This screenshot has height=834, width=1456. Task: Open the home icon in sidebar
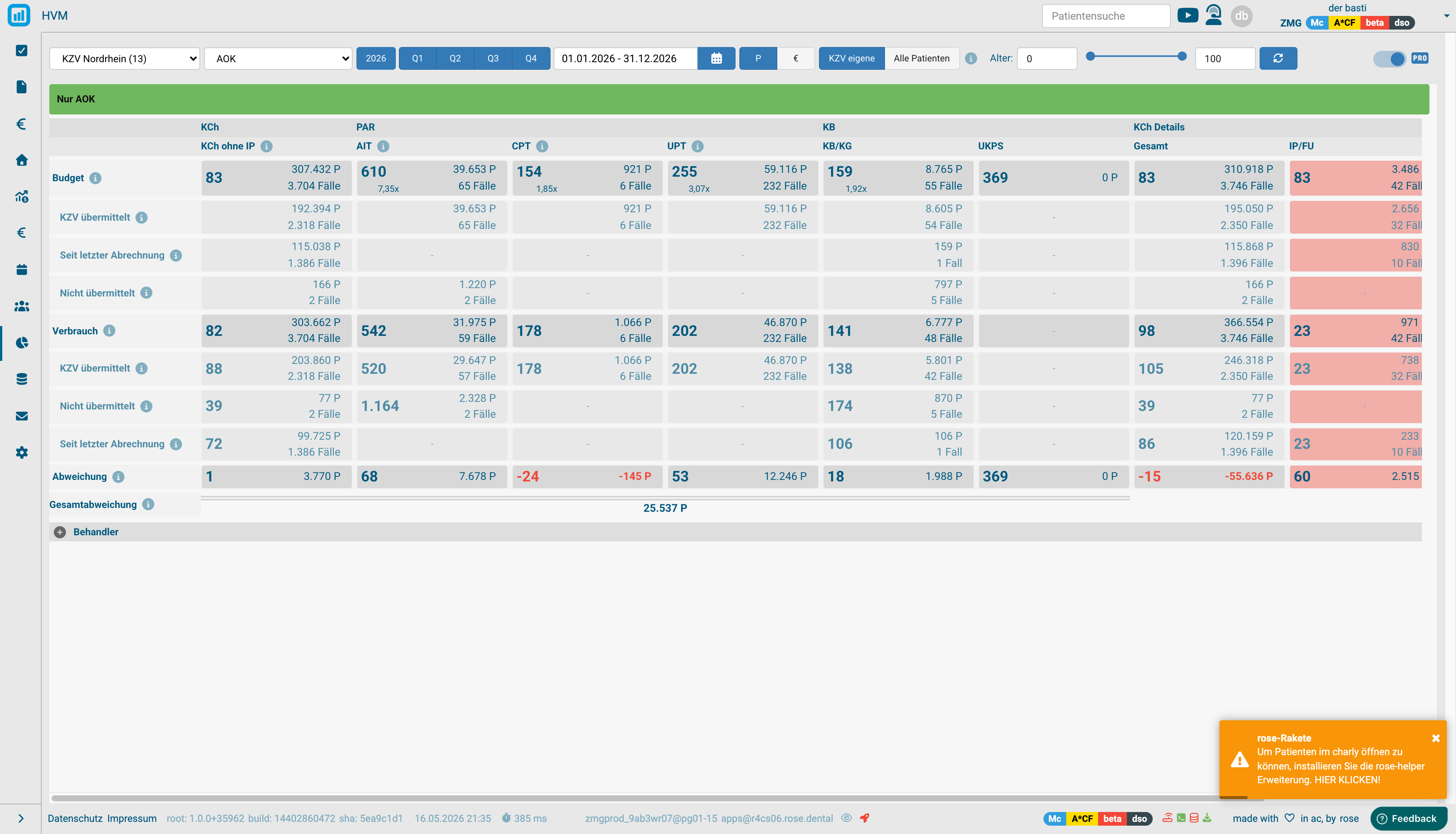(x=22, y=160)
